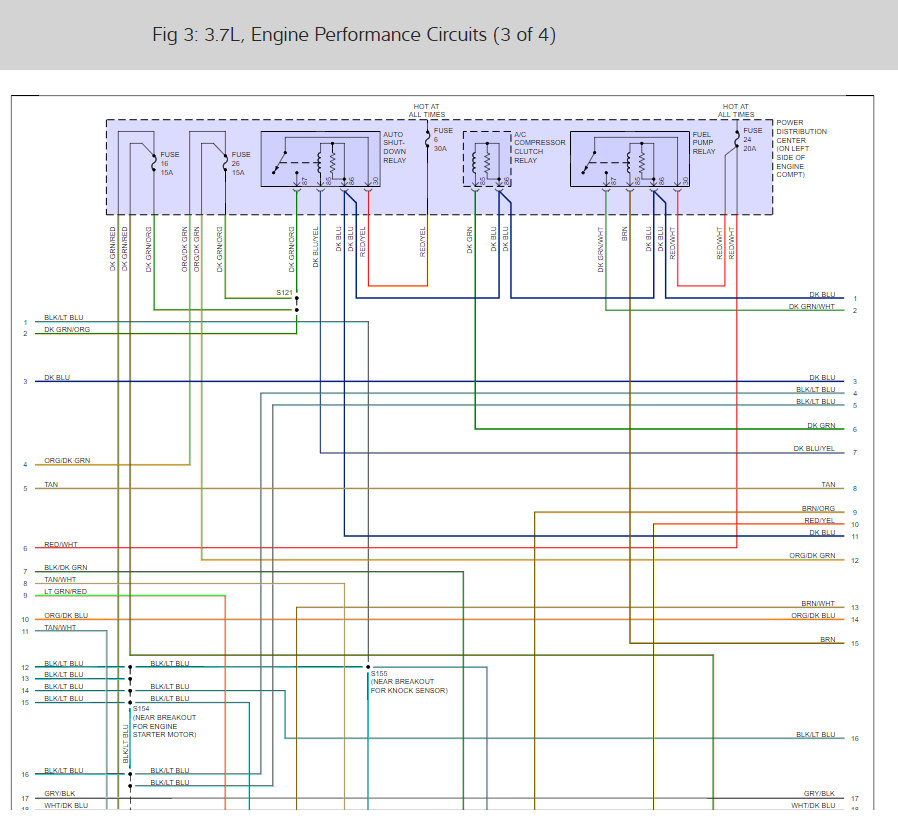898x829 pixels.
Task: Click right connector pin 7 DK BLU/YEL label
Action: (814, 449)
